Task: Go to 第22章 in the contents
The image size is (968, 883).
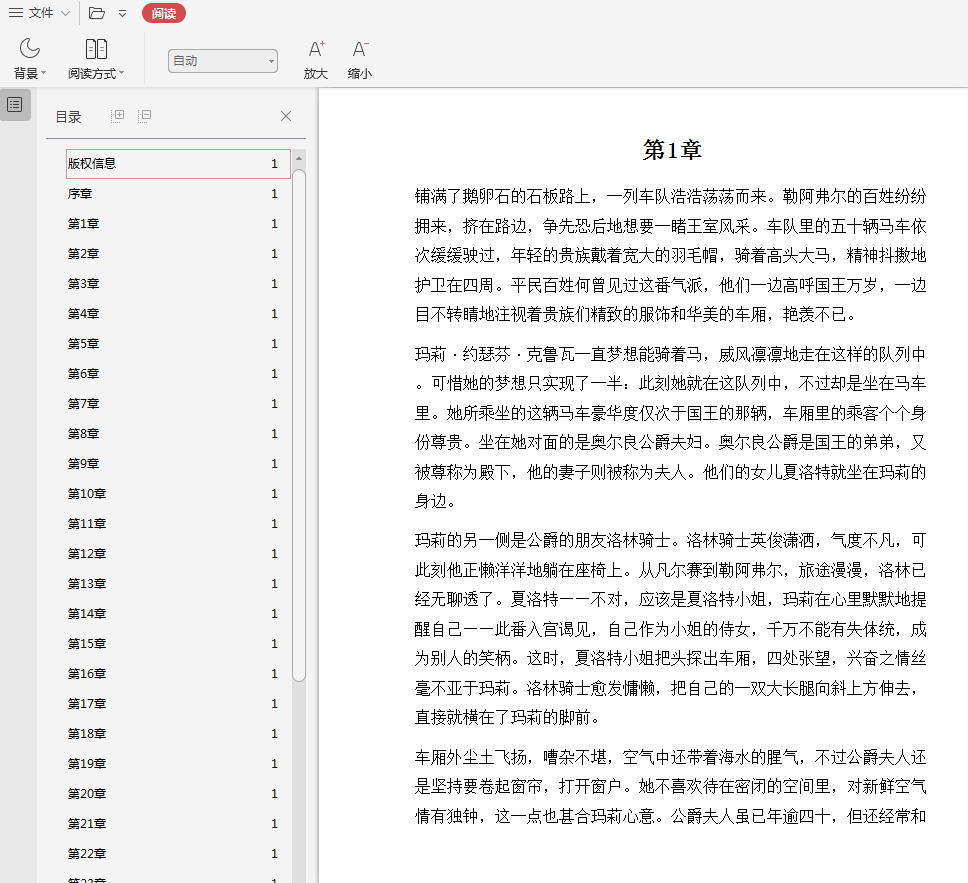Action: tap(178, 854)
